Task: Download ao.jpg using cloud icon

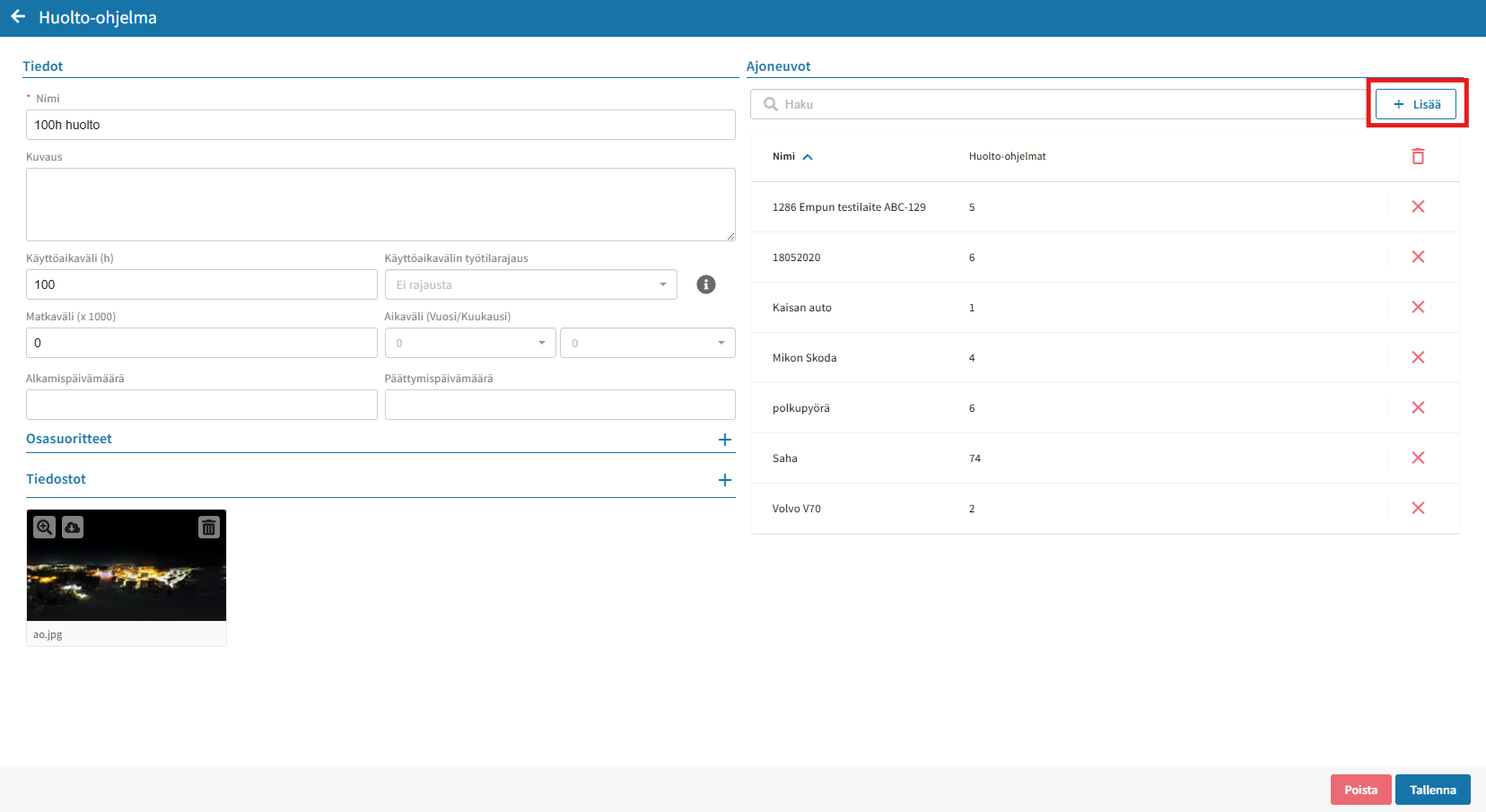Action: [x=73, y=528]
